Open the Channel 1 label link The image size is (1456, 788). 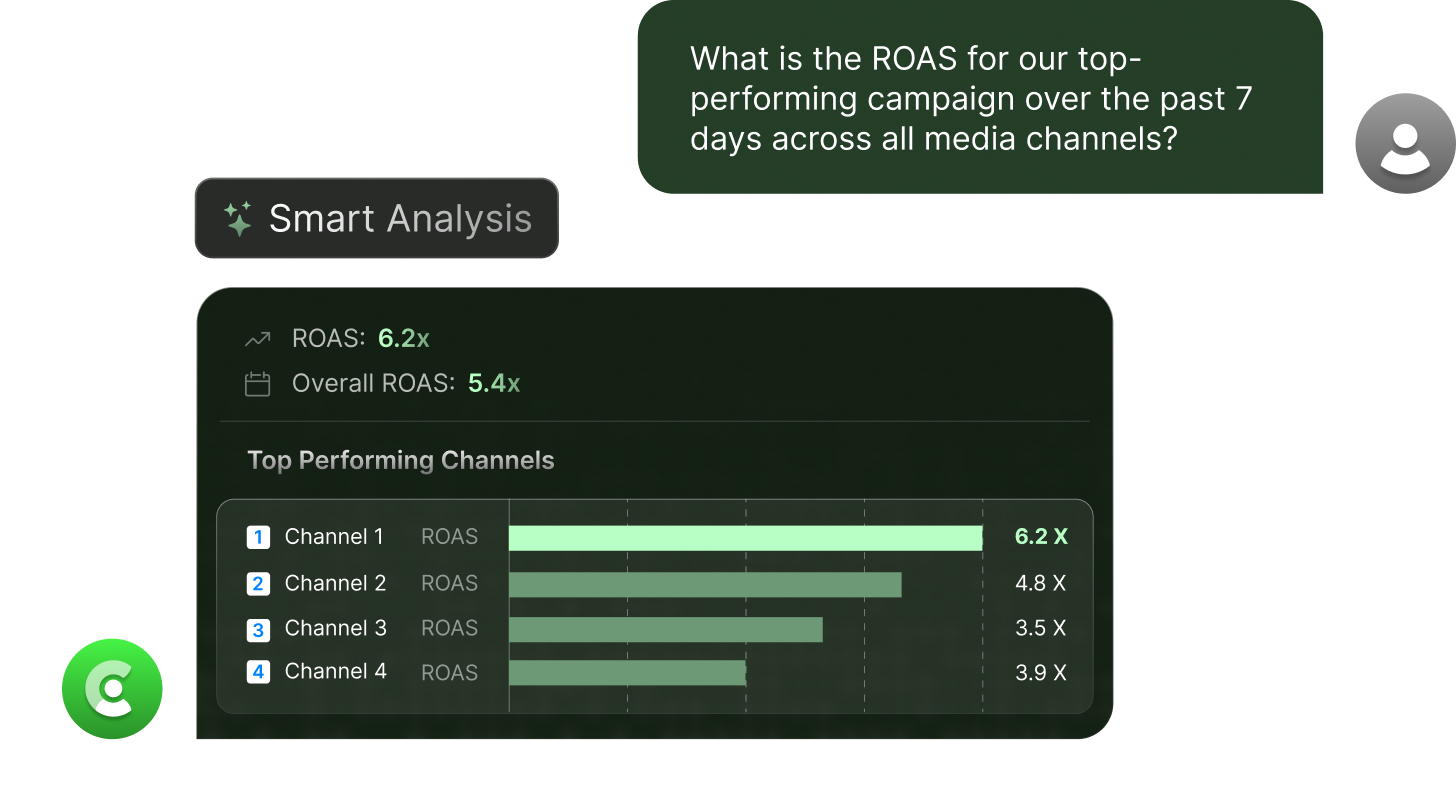tap(335, 537)
